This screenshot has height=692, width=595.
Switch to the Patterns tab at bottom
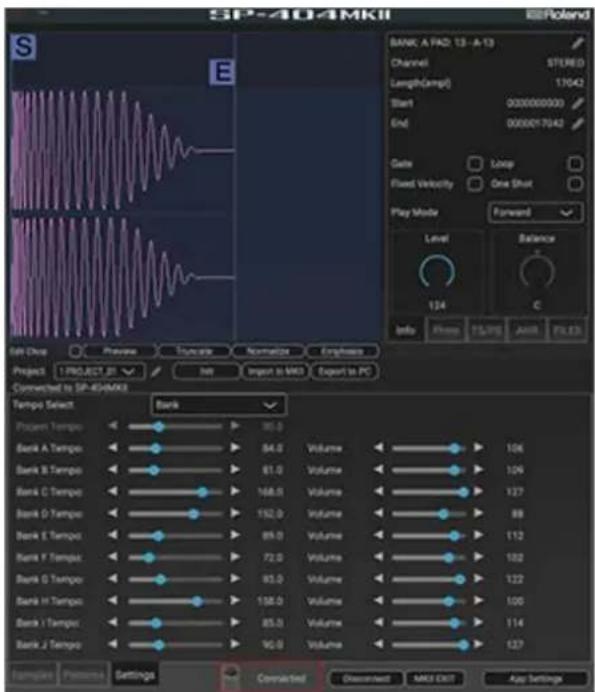[83, 675]
